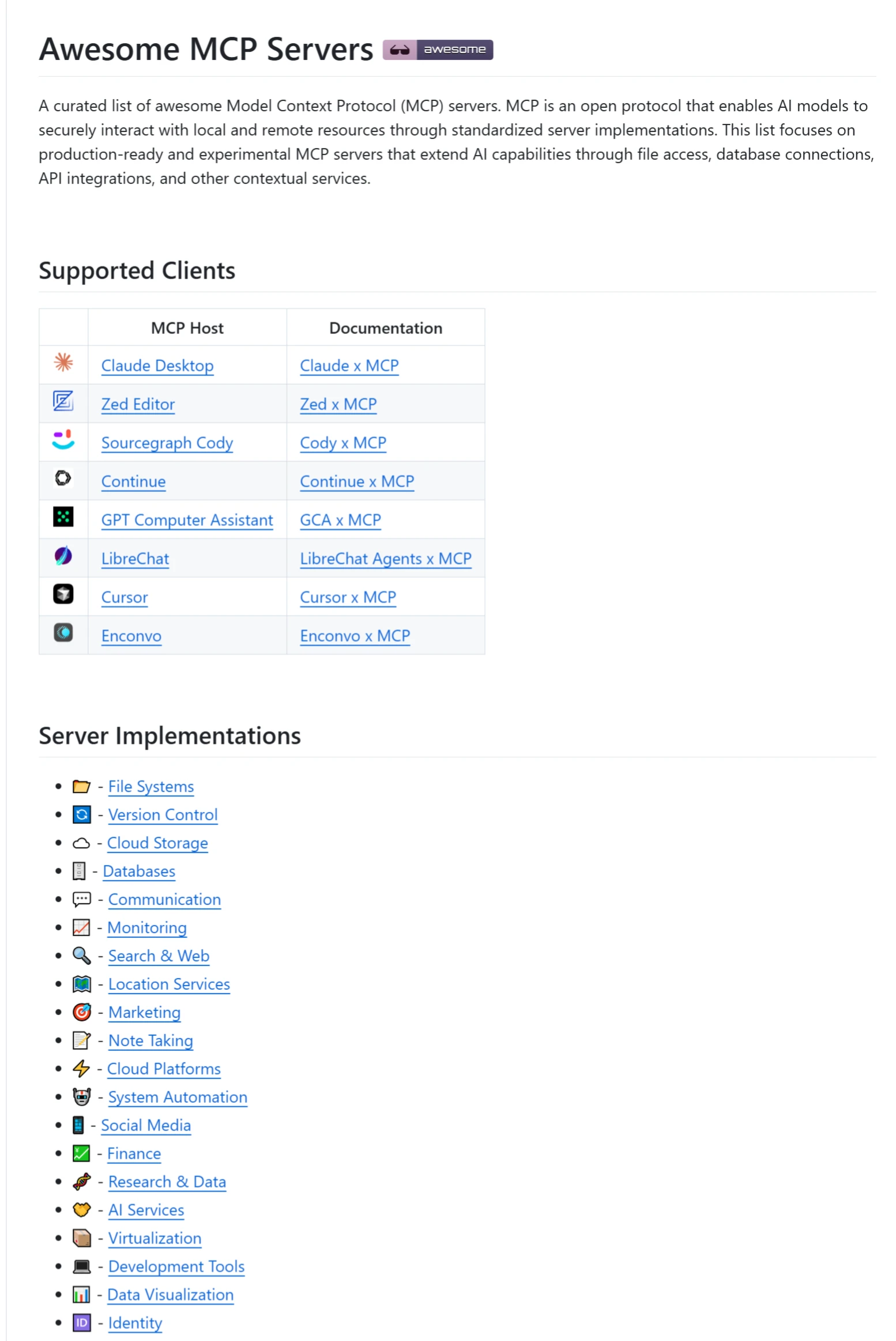
Task: Open the Claude Desktop link
Action: [157, 366]
